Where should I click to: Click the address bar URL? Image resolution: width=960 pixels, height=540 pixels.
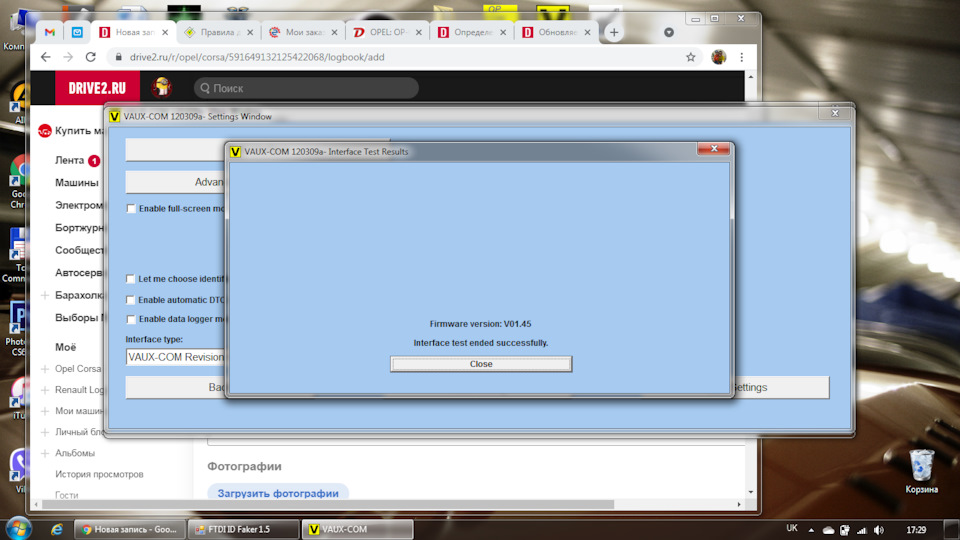tap(257, 57)
